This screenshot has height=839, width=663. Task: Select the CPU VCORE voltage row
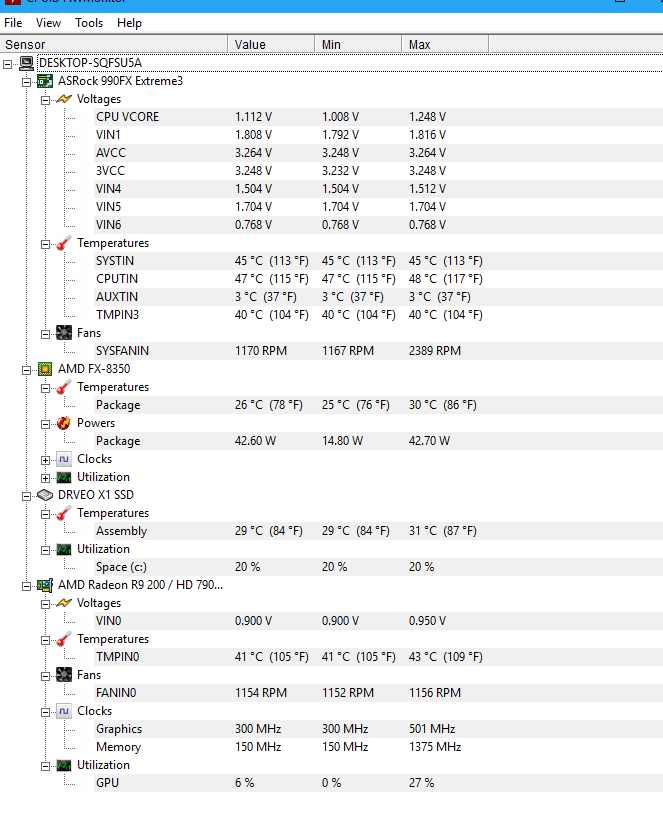(x=378, y=117)
